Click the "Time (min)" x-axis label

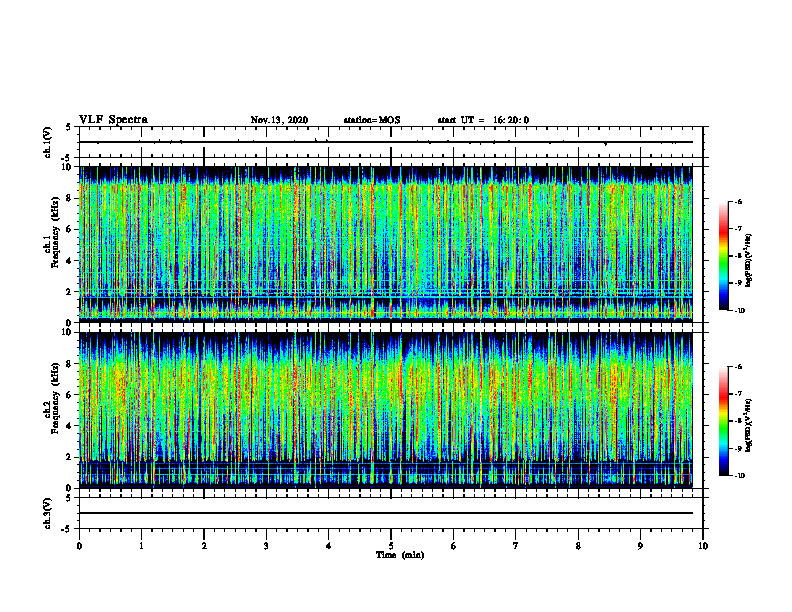pyautogui.click(x=400, y=555)
